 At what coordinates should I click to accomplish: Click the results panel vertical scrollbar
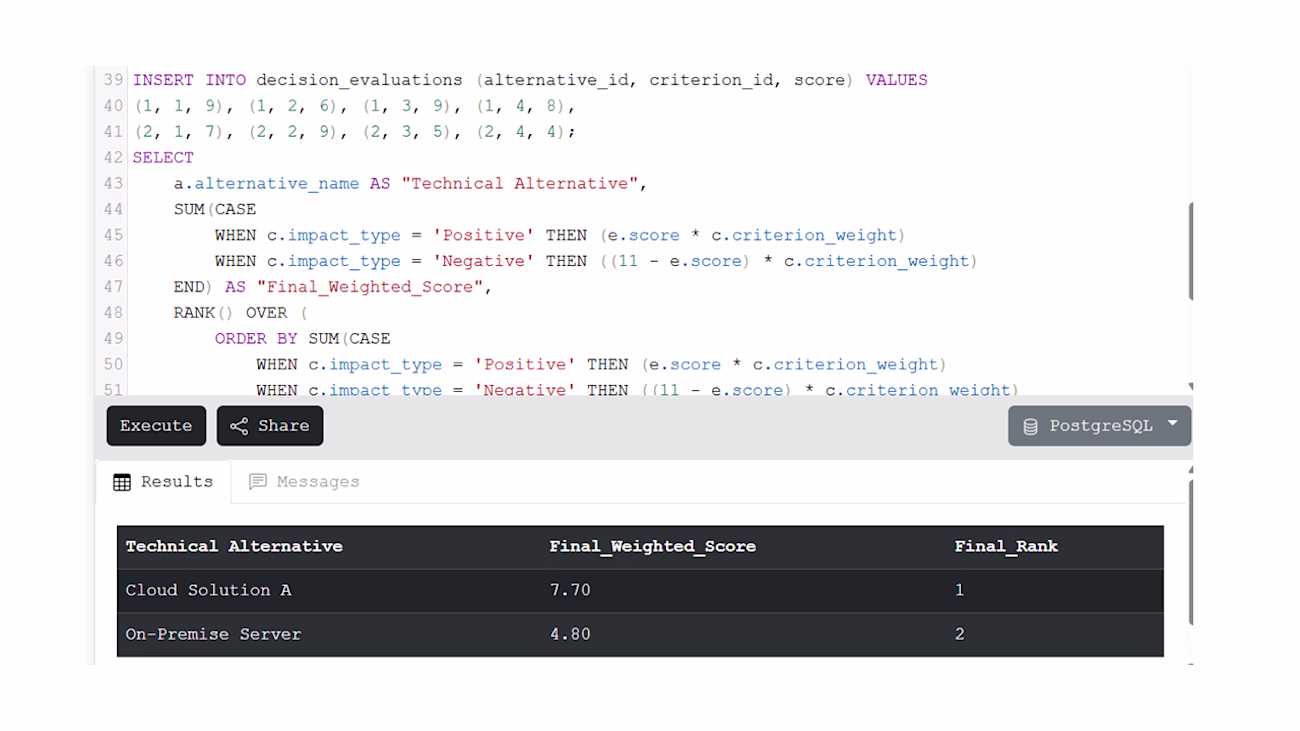click(1190, 550)
